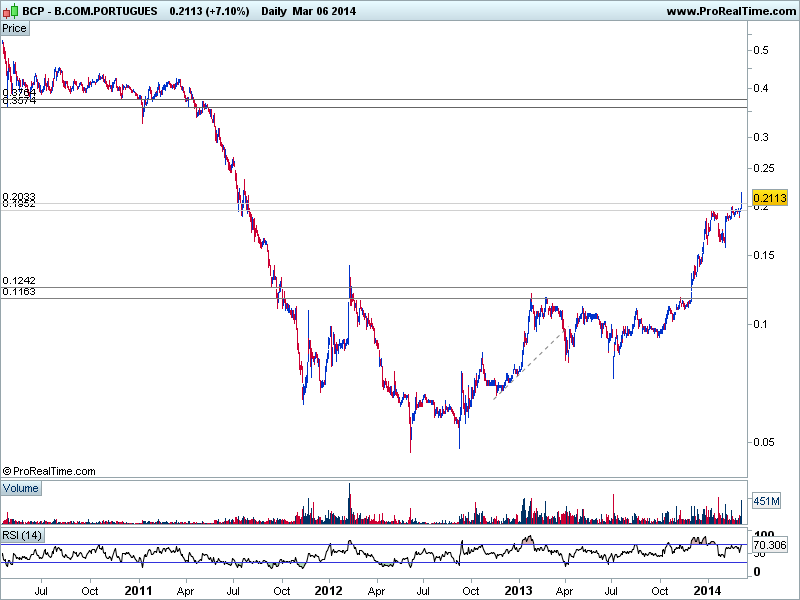The image size is (800, 600).
Task: Click the 451M volume value tag
Action: click(767, 501)
